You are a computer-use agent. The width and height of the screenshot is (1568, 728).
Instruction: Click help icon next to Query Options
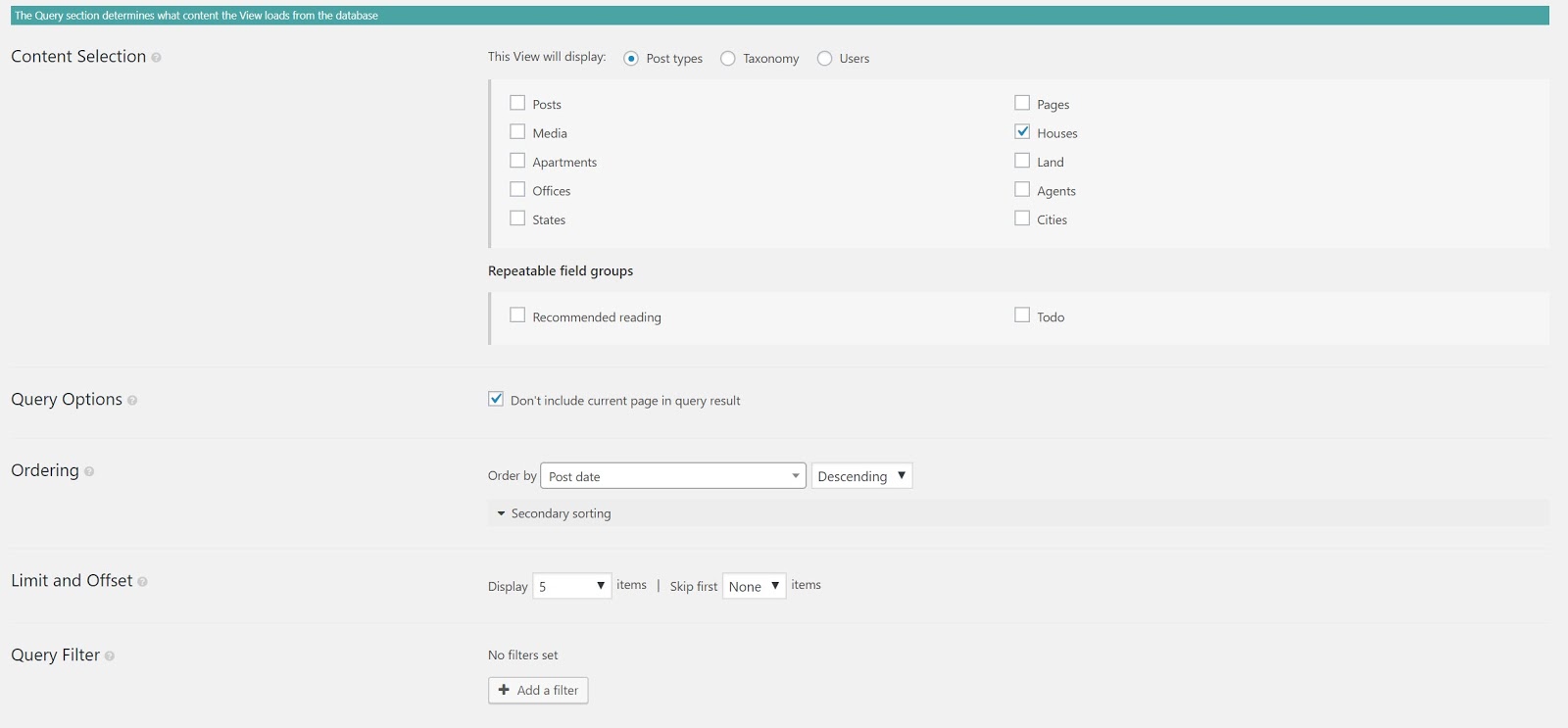click(132, 401)
